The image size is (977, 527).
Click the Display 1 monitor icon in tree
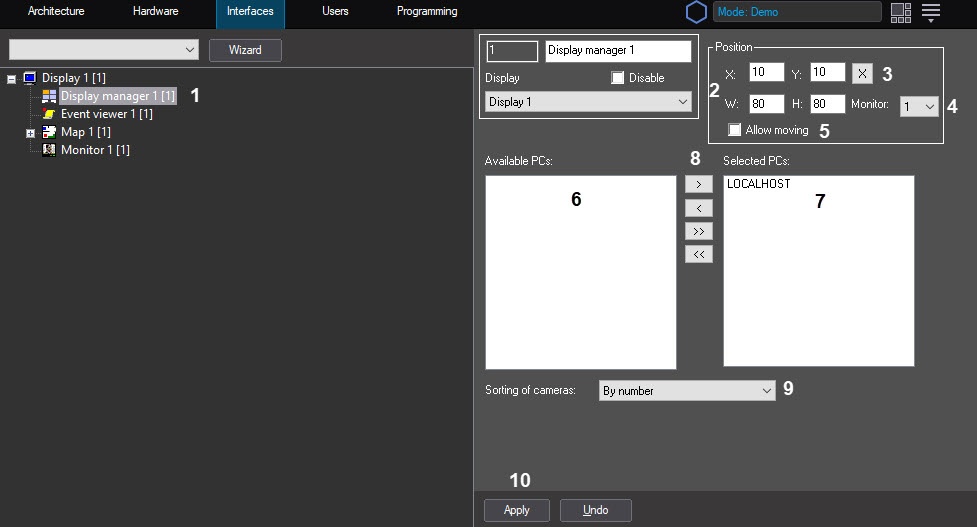coord(29,78)
